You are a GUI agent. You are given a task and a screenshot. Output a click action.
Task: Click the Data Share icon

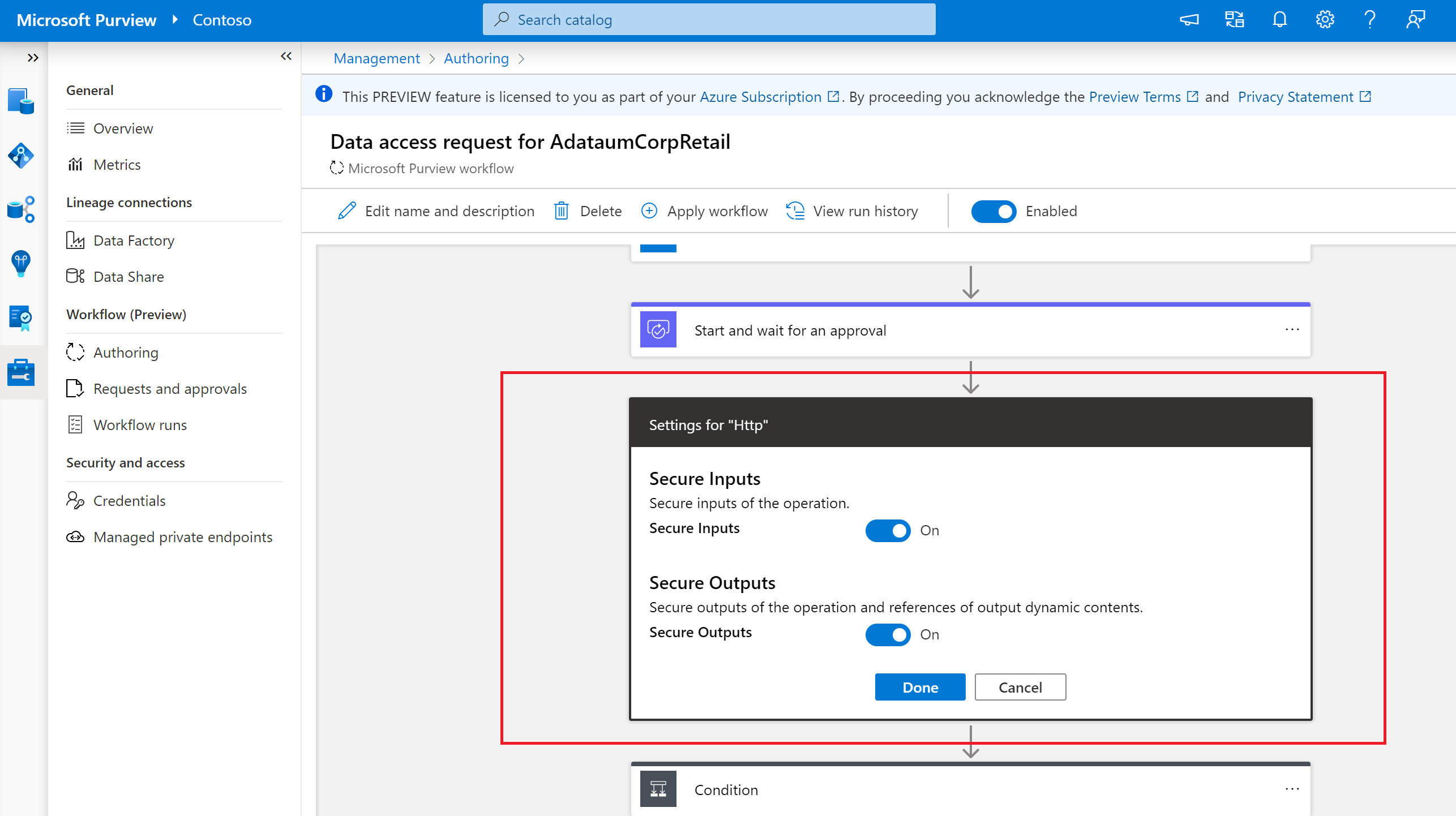point(75,277)
